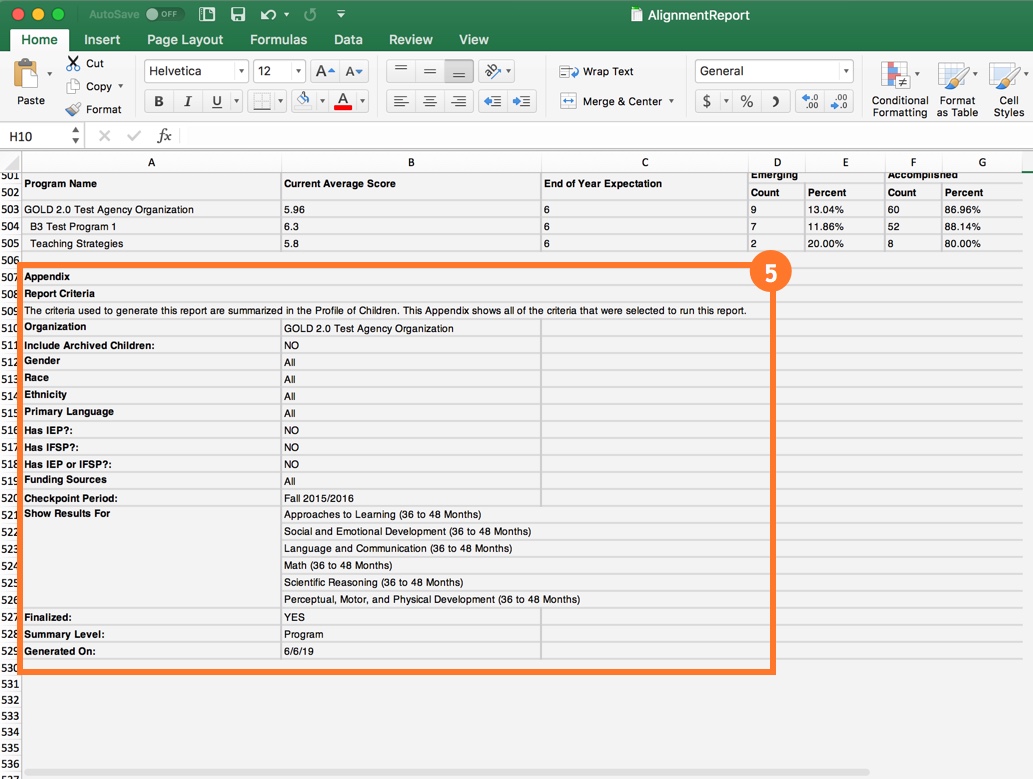Apply bold formatting with the Bold icon
The width and height of the screenshot is (1033, 779).
pos(160,101)
